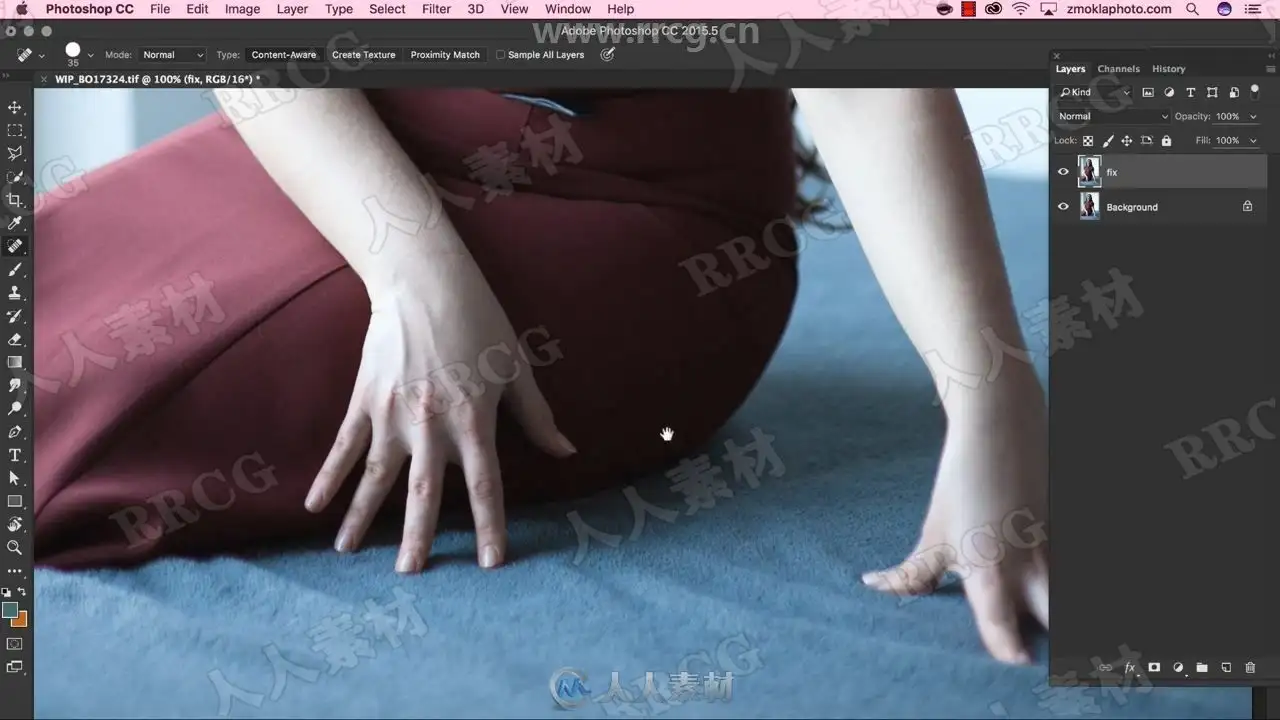Select the Eraser tool
This screenshot has width=1280, height=720.
(x=15, y=339)
